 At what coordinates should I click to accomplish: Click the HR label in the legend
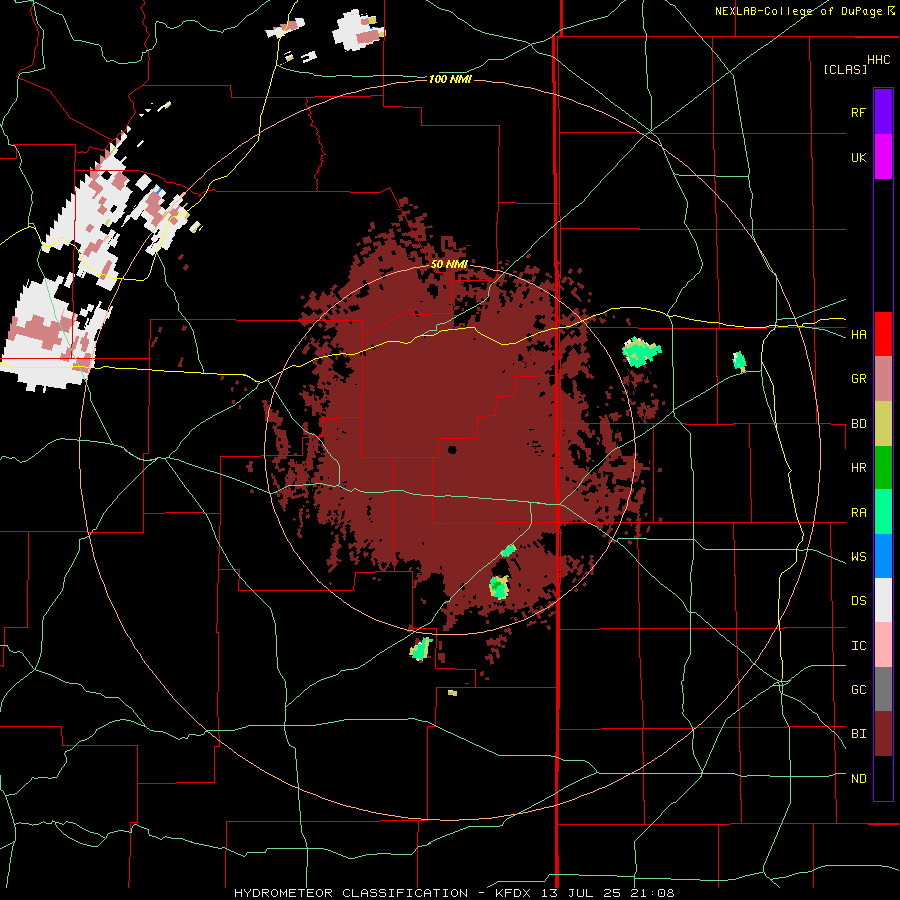[x=858, y=468]
